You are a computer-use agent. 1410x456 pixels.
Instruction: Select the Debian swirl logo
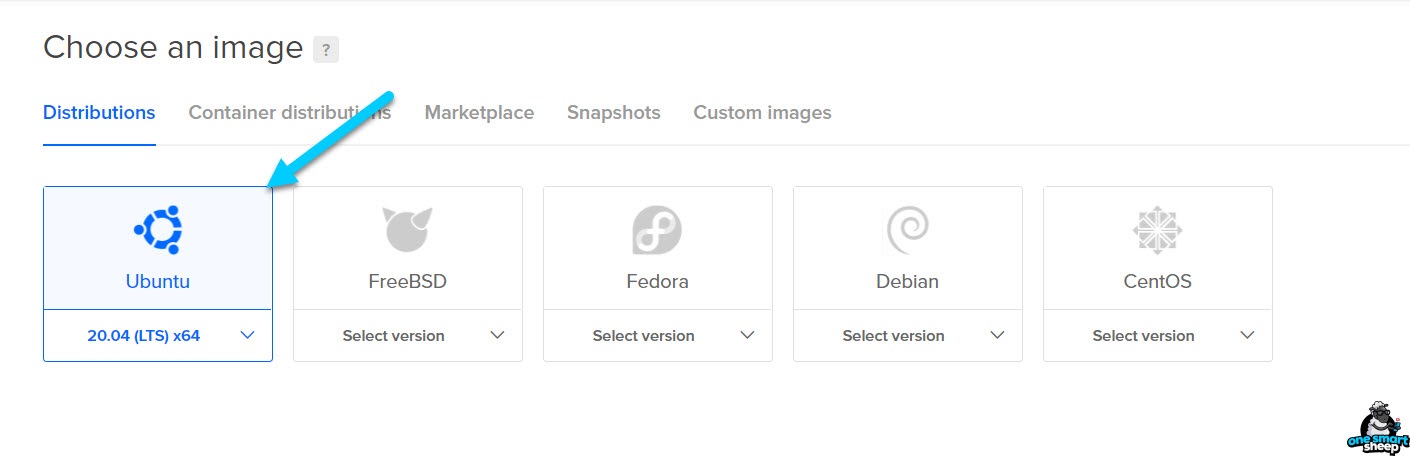point(907,230)
